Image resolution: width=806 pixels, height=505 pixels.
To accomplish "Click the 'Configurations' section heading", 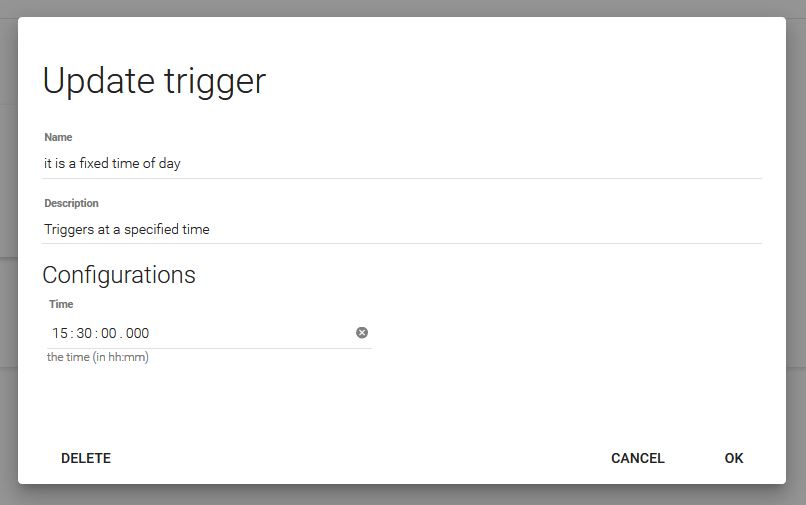I will click(x=119, y=275).
